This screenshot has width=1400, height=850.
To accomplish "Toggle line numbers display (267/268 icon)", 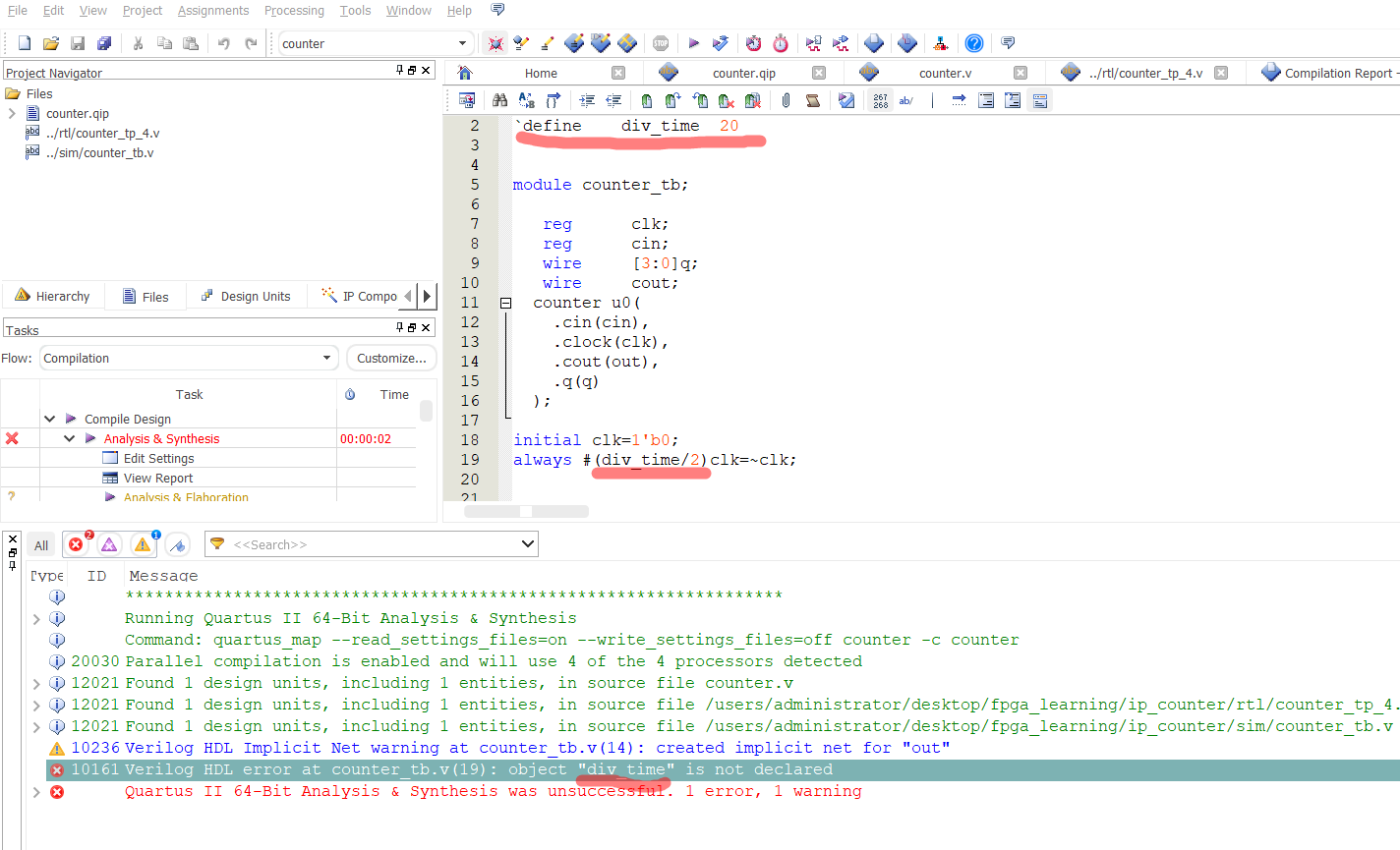I will 880,100.
